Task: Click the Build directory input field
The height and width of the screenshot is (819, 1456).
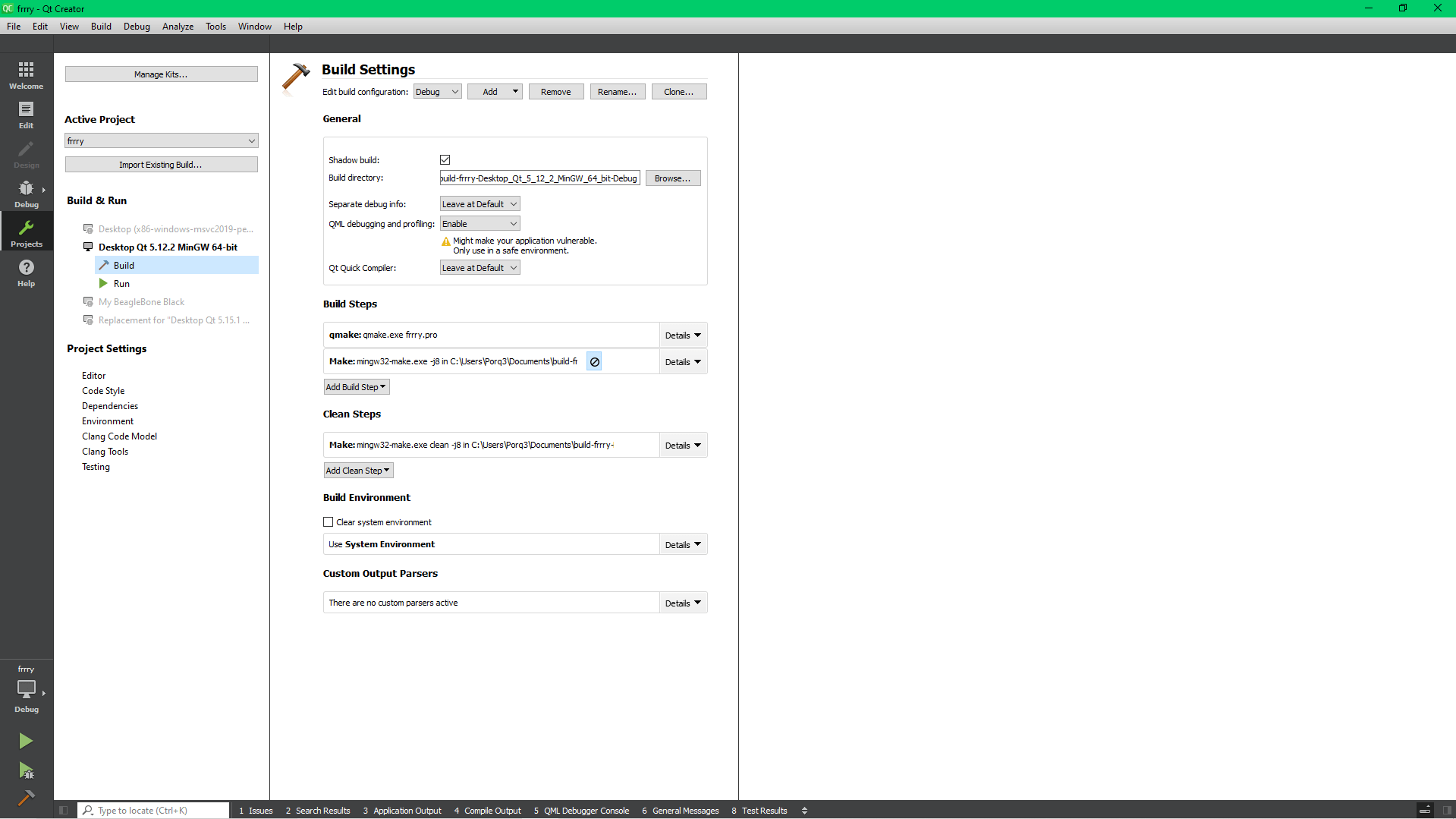Action: click(x=539, y=178)
